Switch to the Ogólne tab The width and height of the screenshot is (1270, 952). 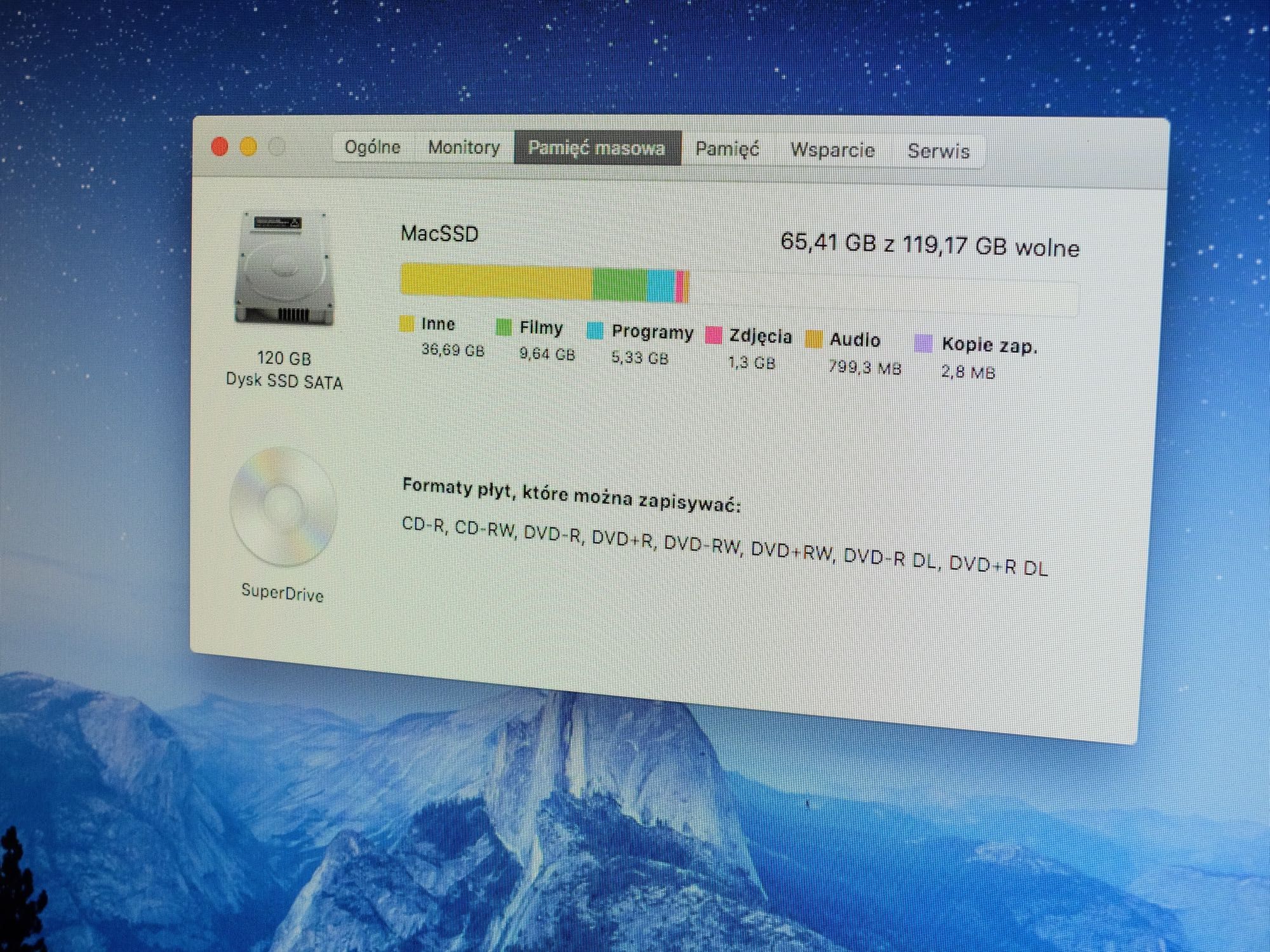pos(373,147)
